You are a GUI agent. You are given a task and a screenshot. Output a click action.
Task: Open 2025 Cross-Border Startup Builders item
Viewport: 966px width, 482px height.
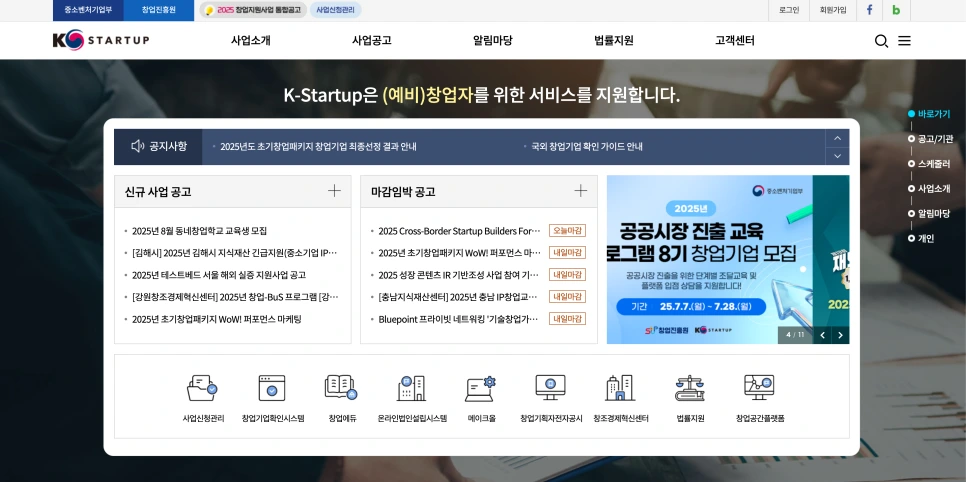pos(459,231)
